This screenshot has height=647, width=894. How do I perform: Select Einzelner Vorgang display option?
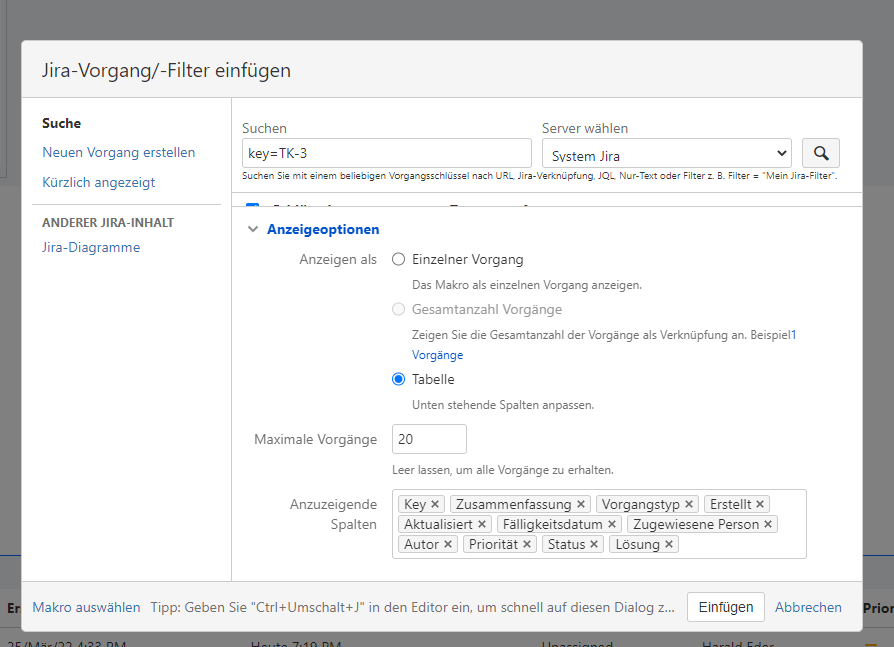(399, 259)
